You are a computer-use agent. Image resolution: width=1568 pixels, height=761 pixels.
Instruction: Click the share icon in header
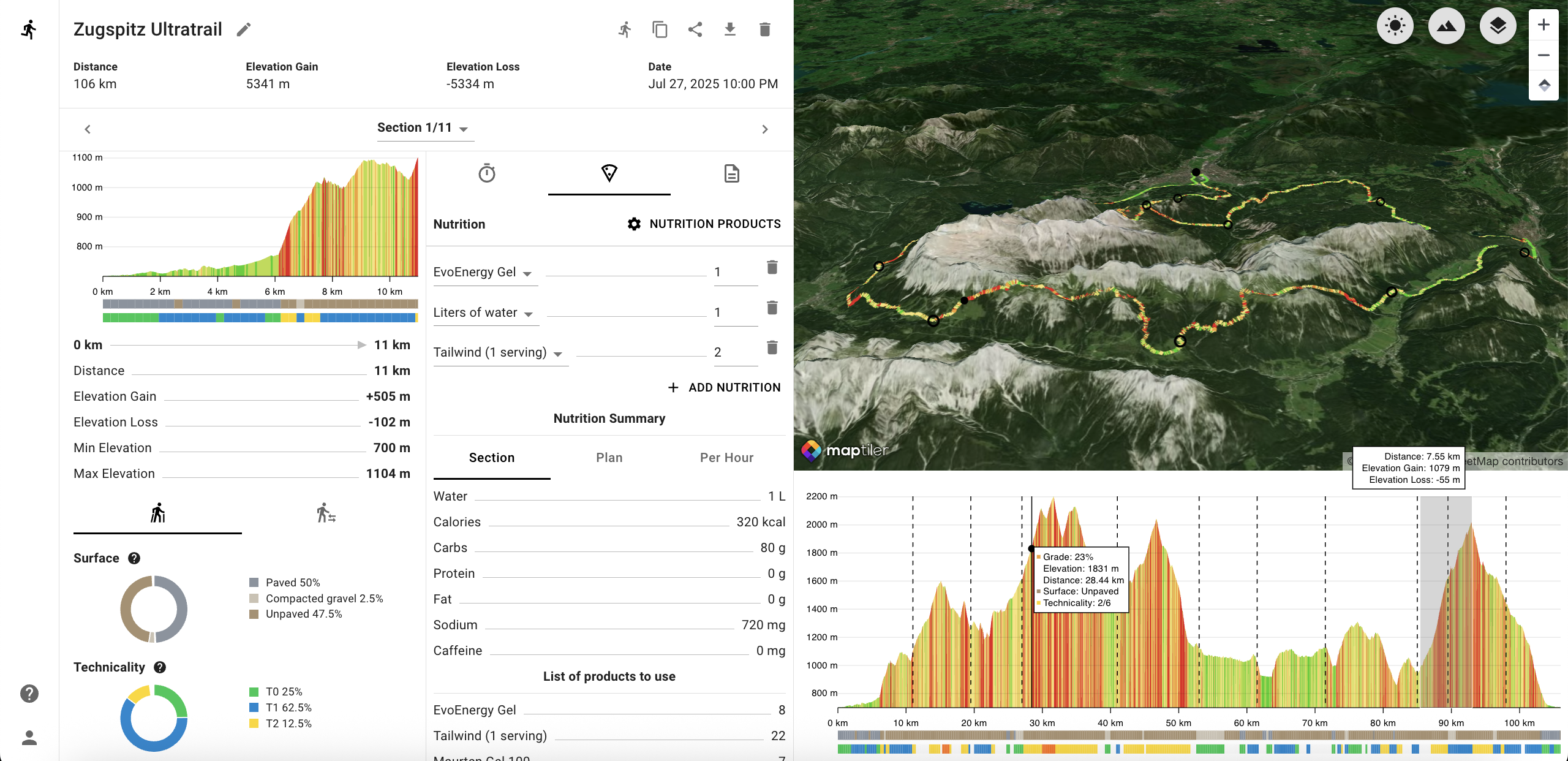pos(695,29)
